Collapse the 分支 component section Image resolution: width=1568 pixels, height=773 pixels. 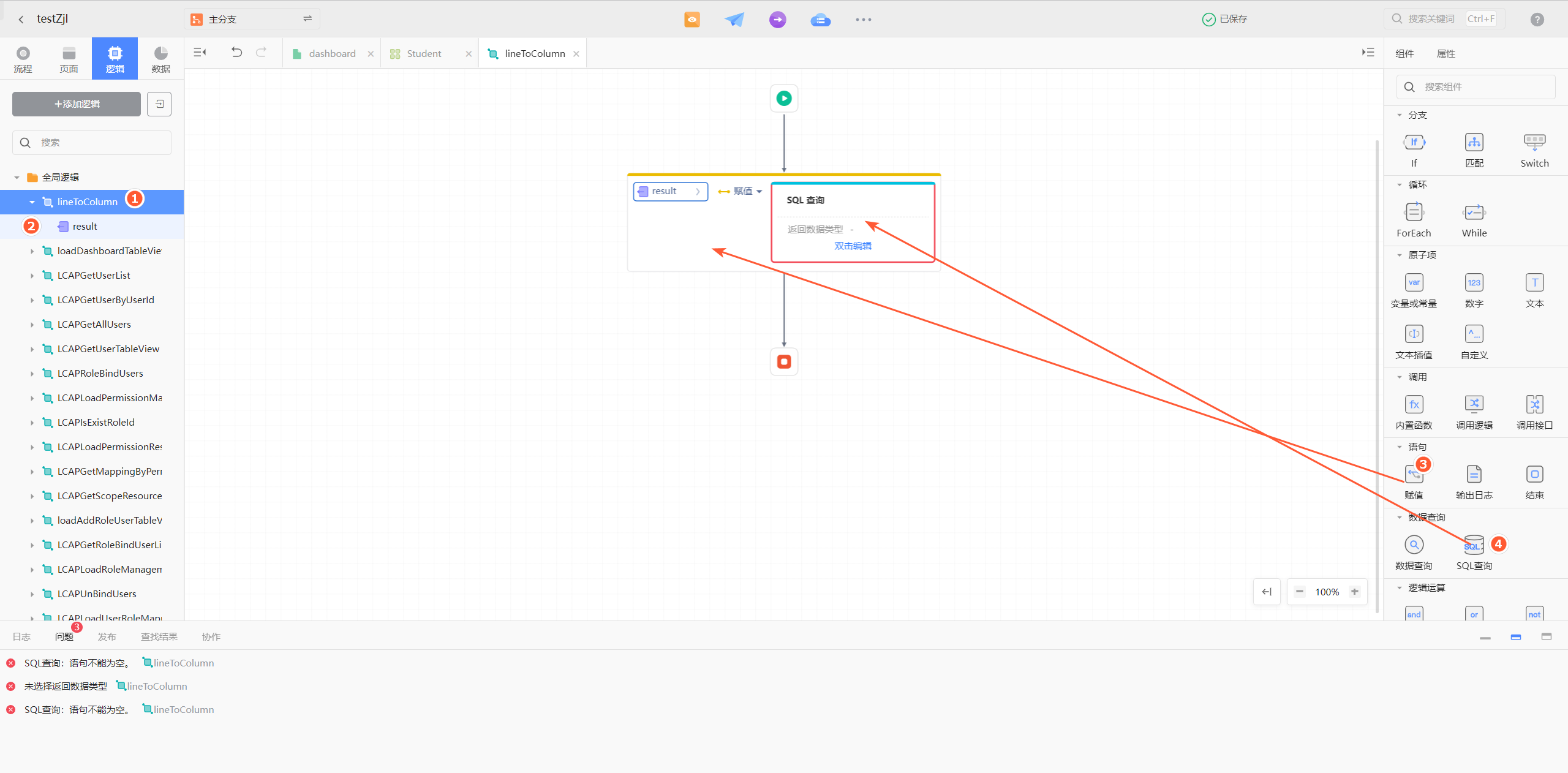tap(1400, 115)
